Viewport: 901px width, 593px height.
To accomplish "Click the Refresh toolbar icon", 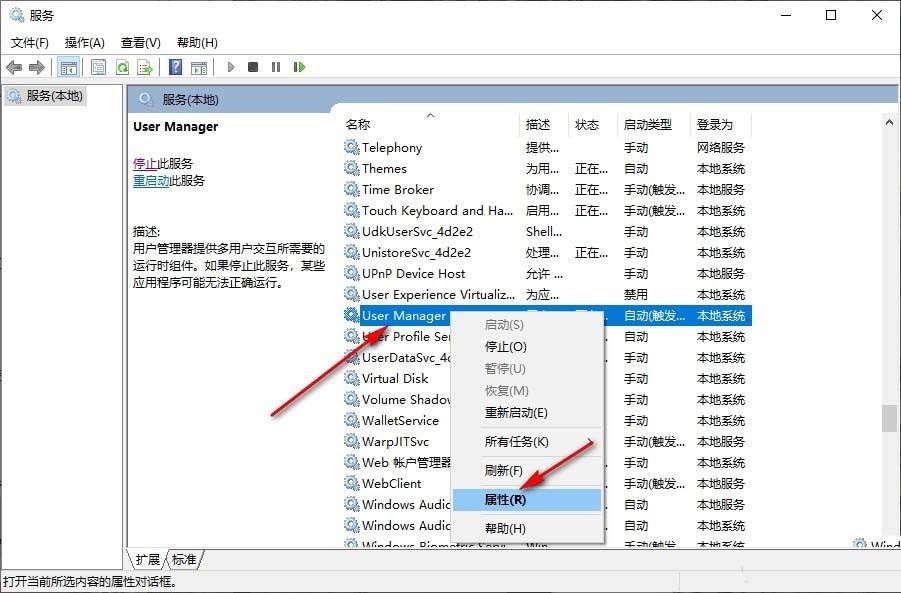I will [x=122, y=67].
